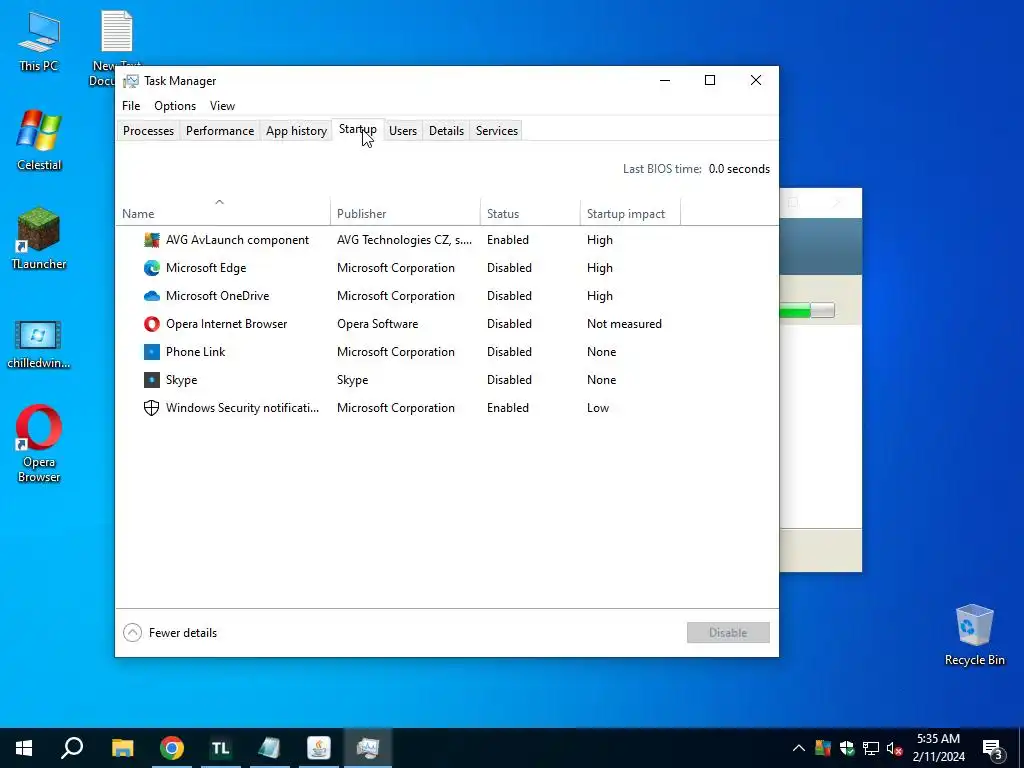
Task: Open File Explorer from the taskbar
Action: [122, 748]
